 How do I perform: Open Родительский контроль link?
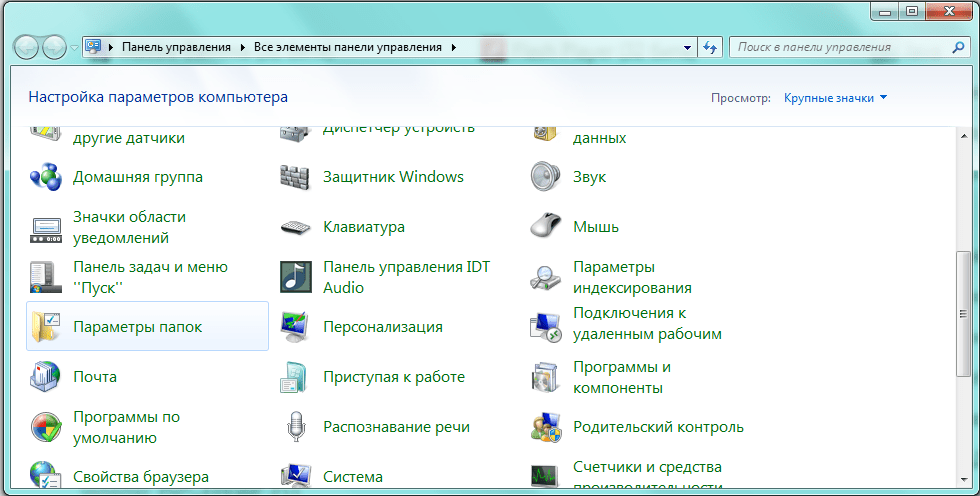tap(658, 427)
